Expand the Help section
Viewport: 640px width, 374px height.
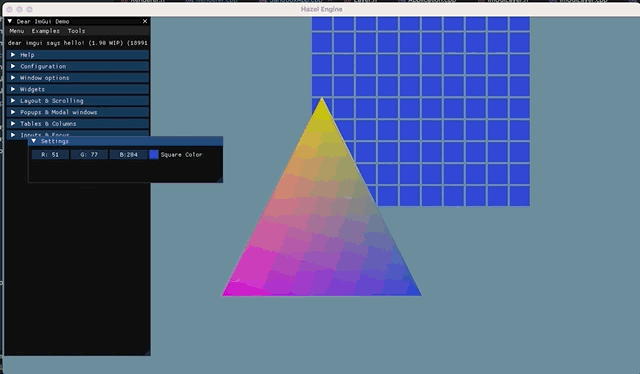tap(78, 55)
